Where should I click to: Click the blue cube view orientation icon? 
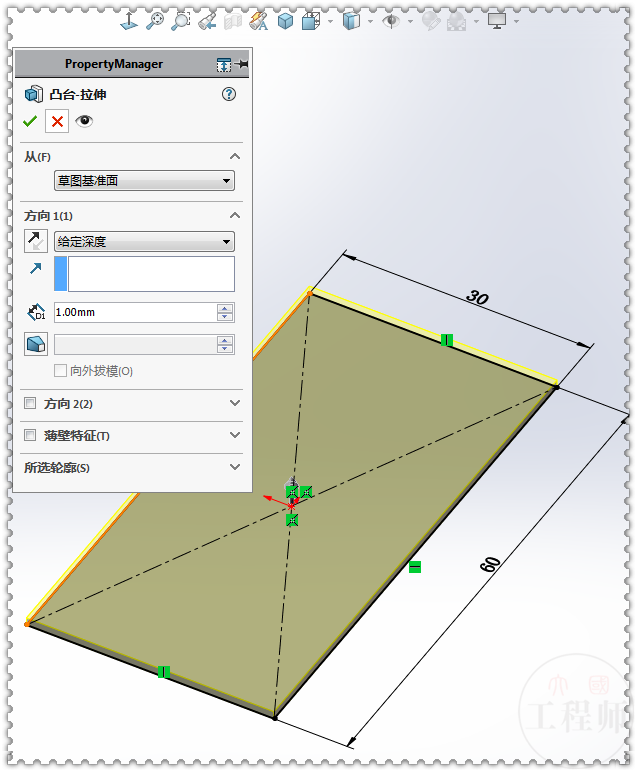click(x=285, y=21)
